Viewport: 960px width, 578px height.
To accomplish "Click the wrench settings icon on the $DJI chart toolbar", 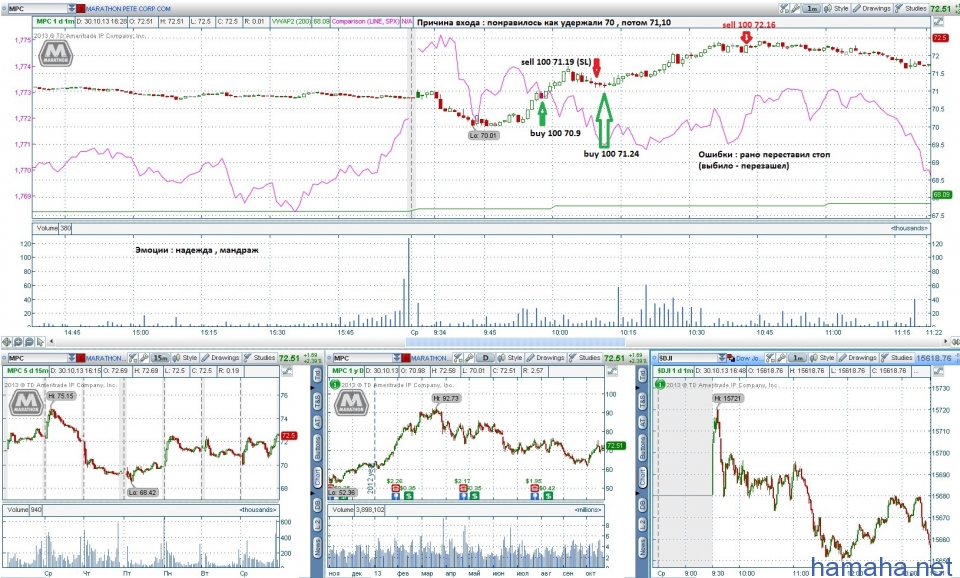I will (x=781, y=358).
